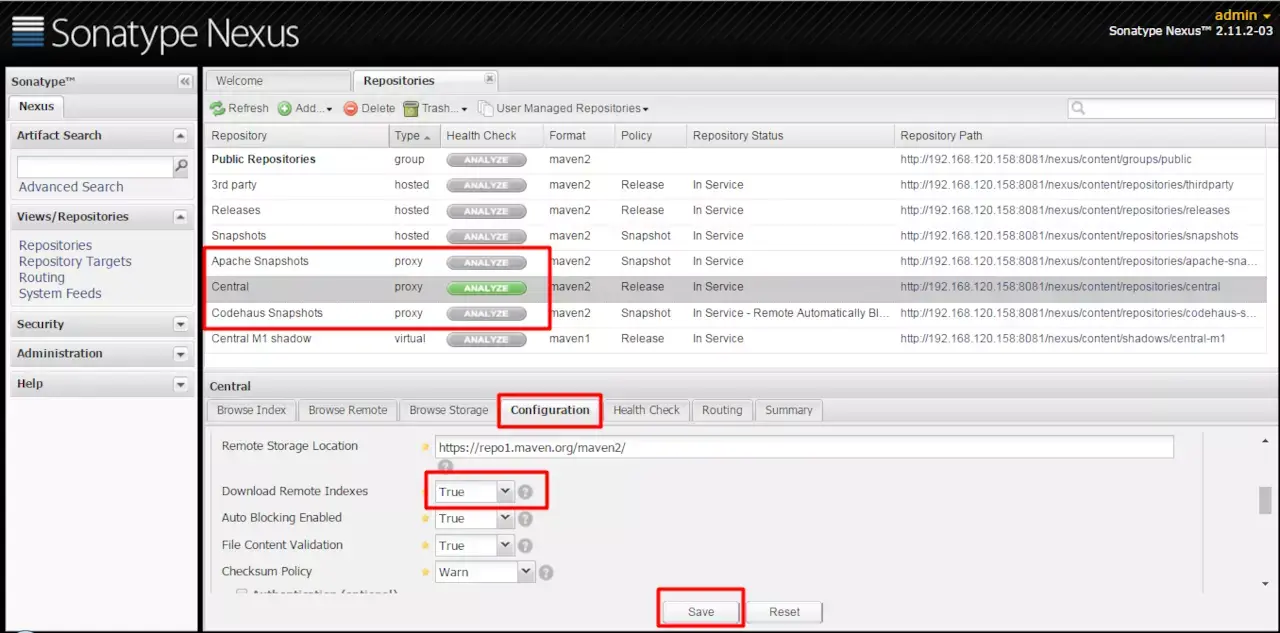Screen dimensions: 1280x633
Task: Click the Sonatype Nexus logo
Action: [155, 32]
